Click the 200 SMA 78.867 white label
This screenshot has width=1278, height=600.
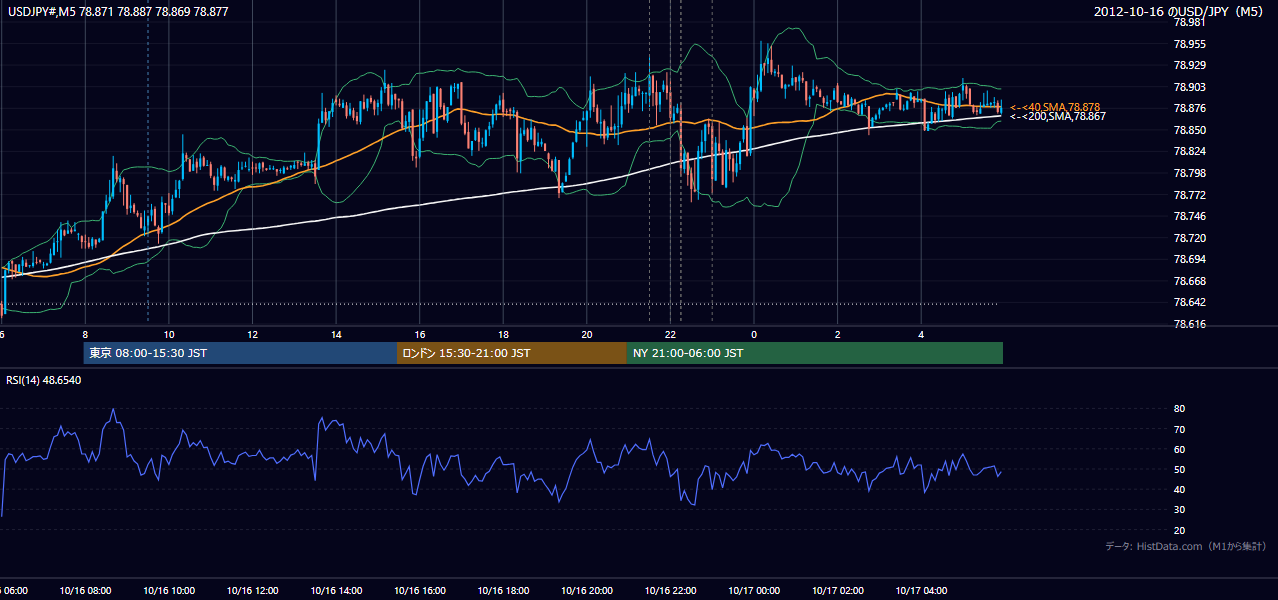[x=1057, y=117]
